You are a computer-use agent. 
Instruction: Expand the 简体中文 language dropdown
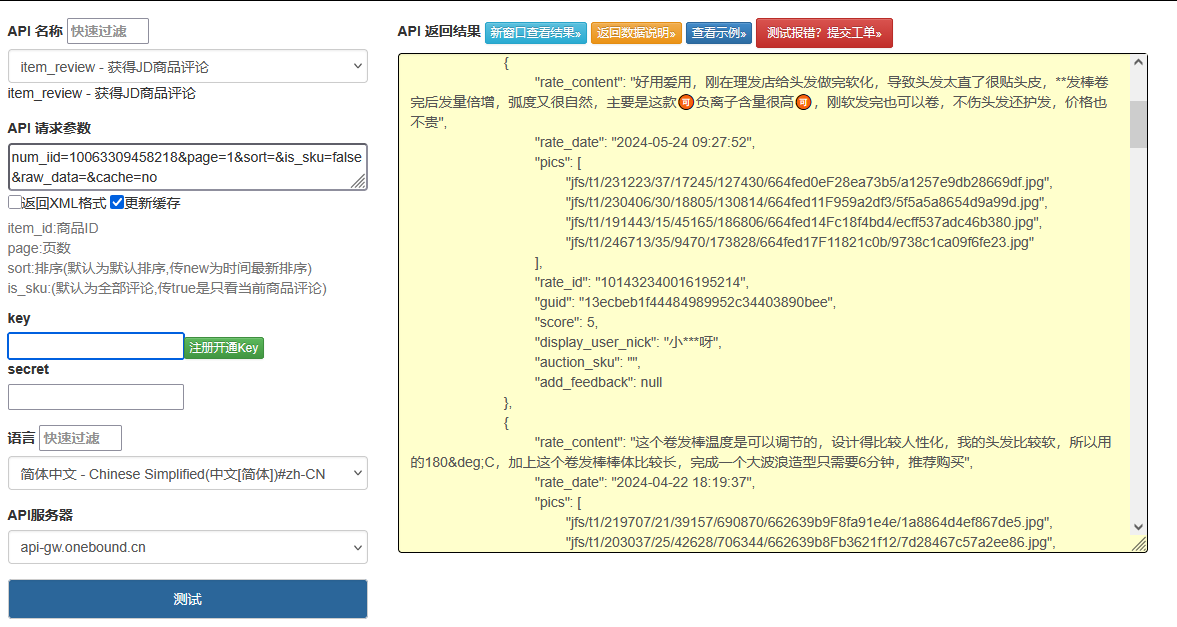coord(188,474)
